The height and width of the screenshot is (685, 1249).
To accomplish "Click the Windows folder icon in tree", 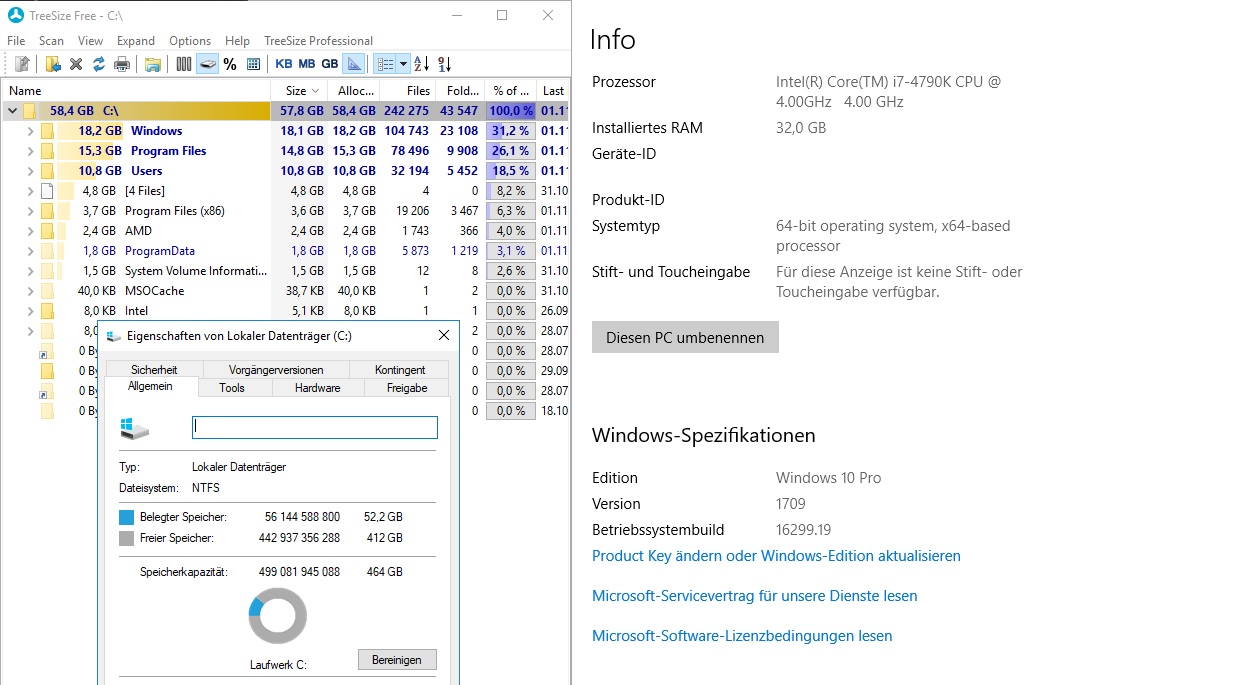I will (47, 131).
